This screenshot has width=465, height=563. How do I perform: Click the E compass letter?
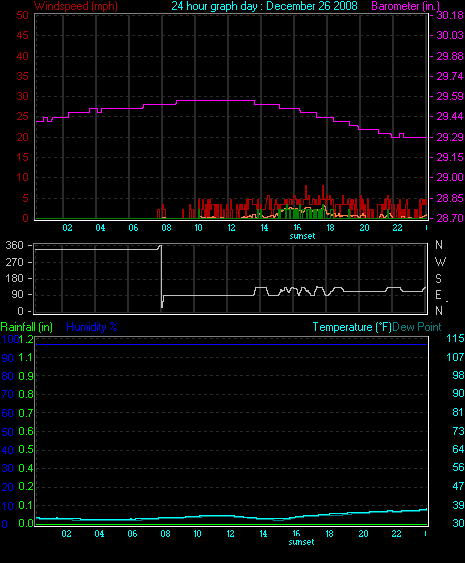(x=438, y=295)
